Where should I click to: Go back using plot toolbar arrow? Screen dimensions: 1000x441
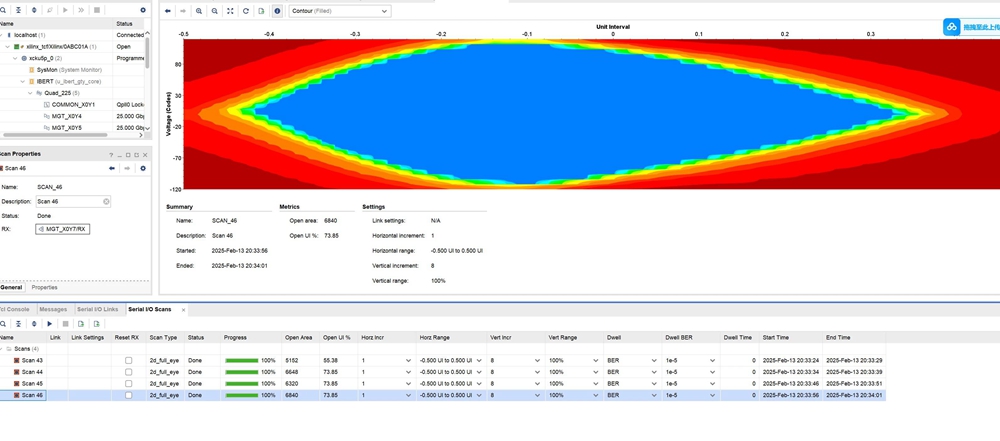tap(168, 11)
